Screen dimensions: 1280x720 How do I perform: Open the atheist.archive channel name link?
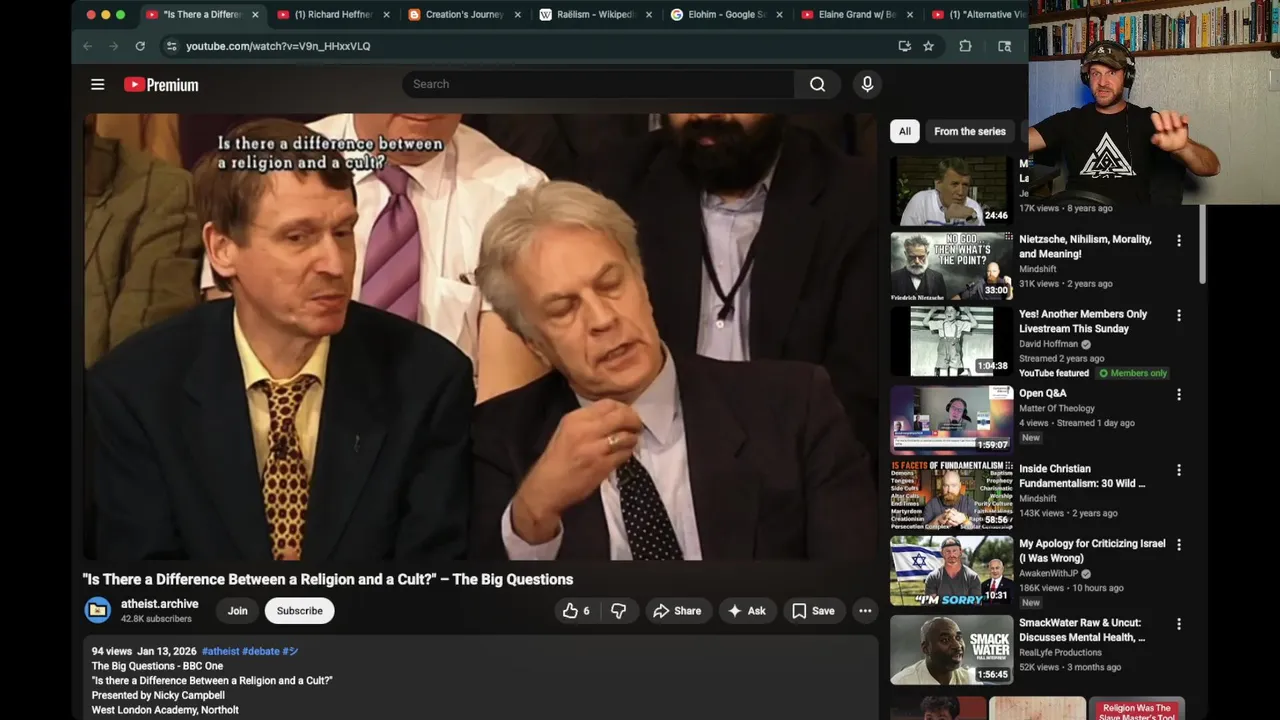click(x=160, y=604)
